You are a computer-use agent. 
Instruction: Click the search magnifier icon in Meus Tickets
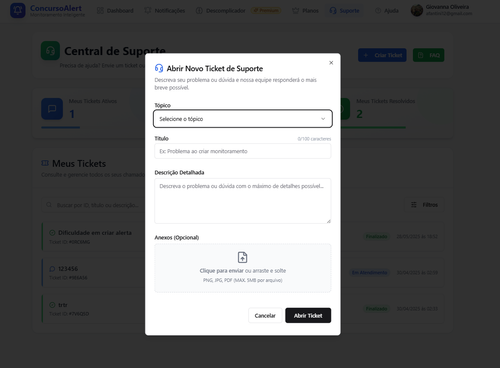[49, 205]
